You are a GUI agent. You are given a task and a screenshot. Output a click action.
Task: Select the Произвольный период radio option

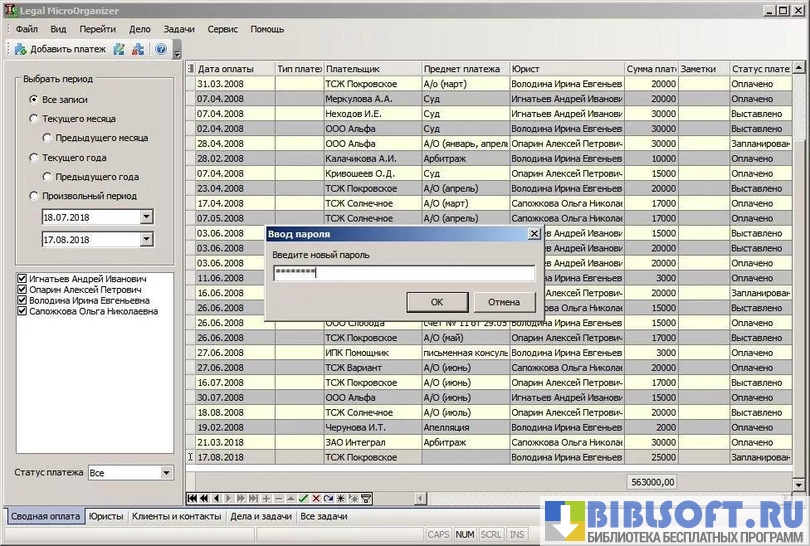pyautogui.click(x=34, y=196)
